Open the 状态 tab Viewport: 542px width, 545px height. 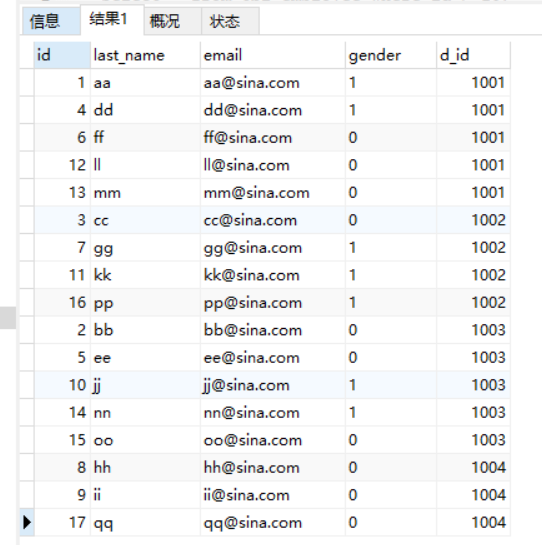(x=230, y=21)
